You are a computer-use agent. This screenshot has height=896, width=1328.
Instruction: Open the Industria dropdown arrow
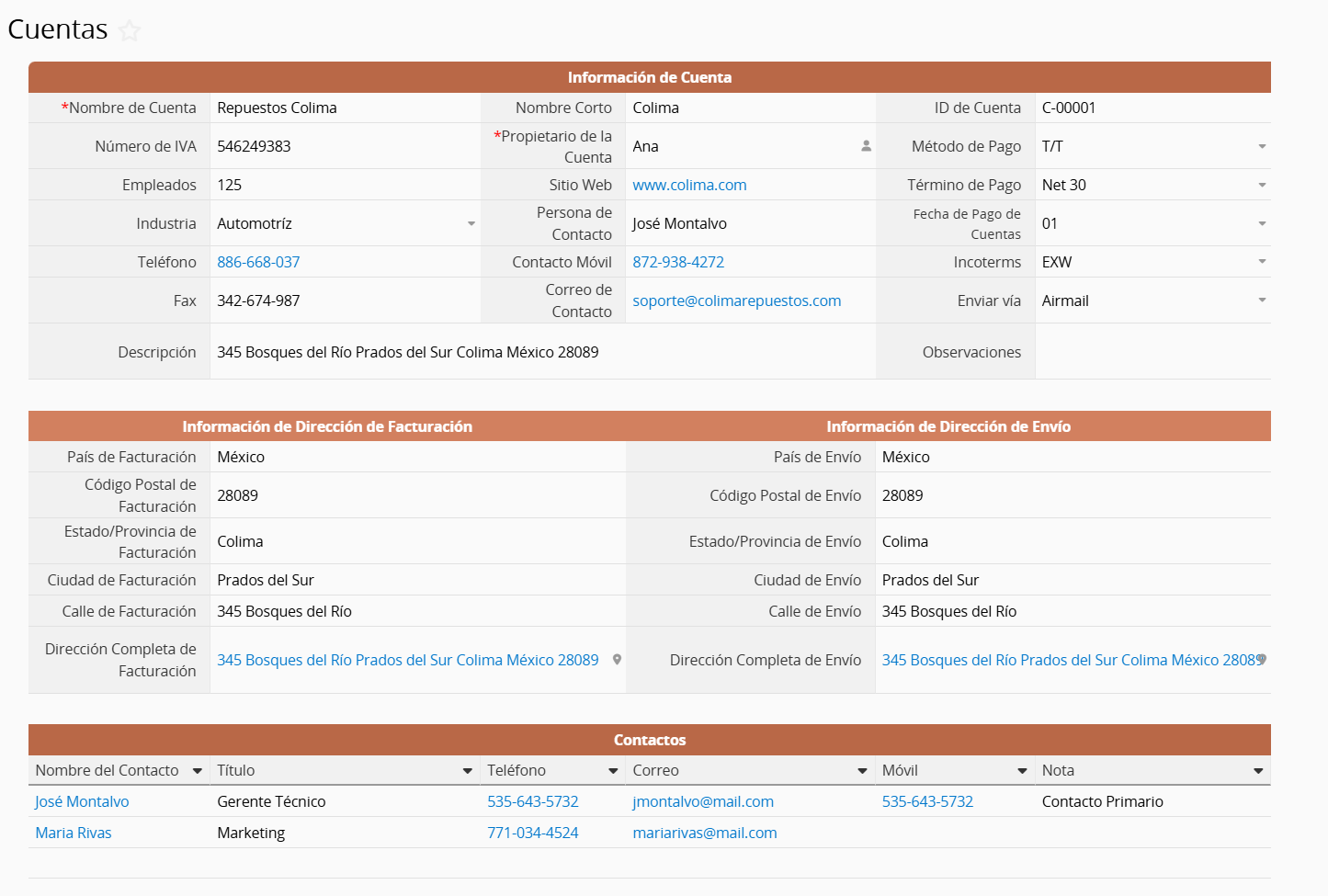[x=471, y=224]
